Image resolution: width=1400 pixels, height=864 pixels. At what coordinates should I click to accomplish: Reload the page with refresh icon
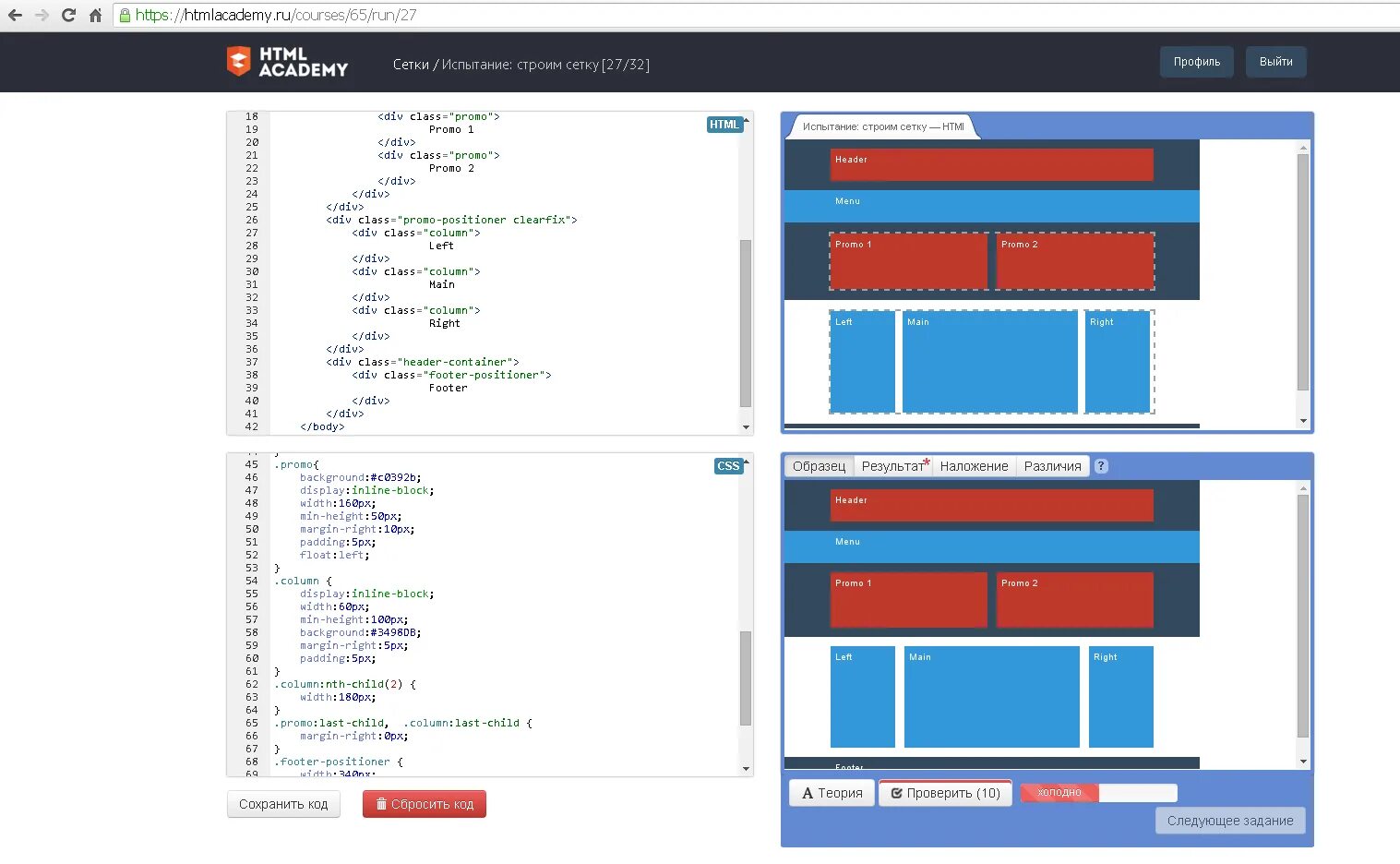(68, 15)
